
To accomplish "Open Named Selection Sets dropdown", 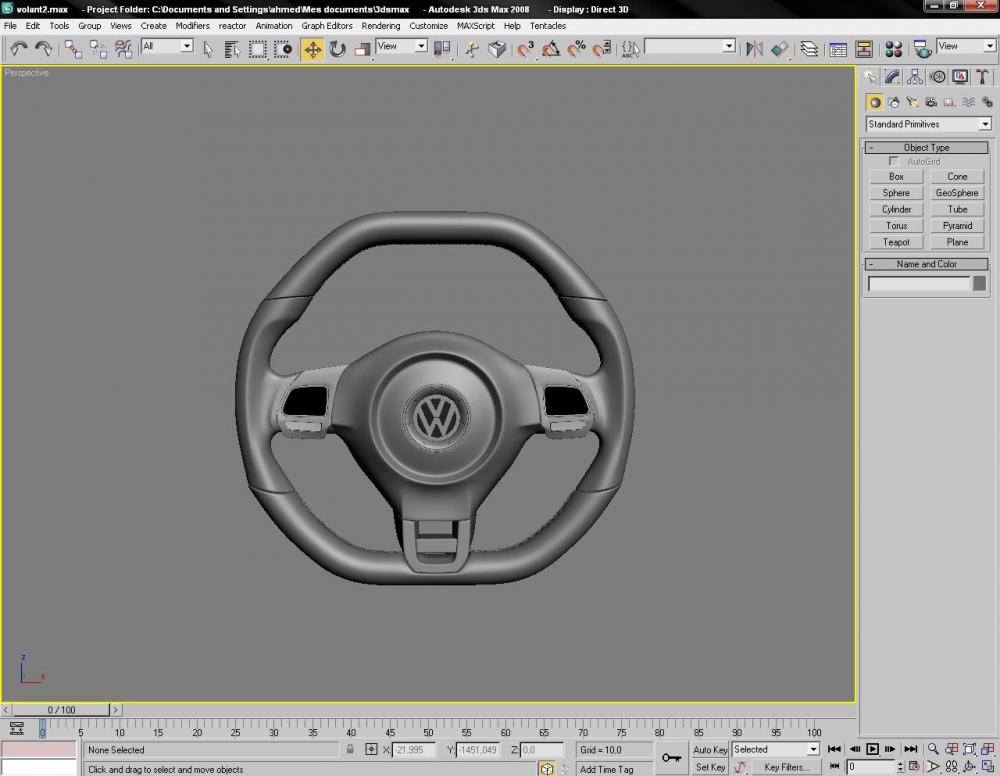I will coord(689,46).
